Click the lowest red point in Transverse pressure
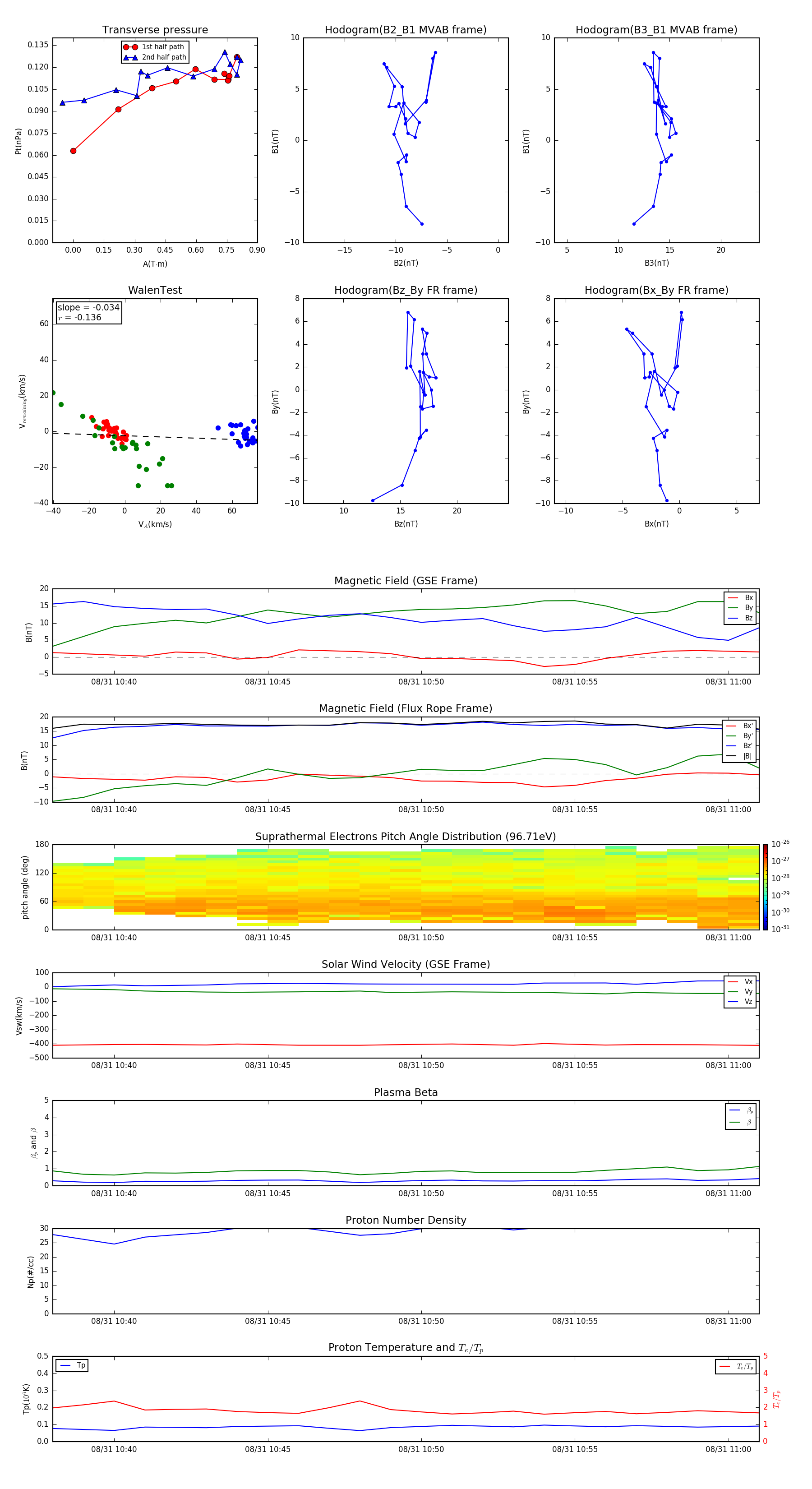The height and width of the screenshot is (1489, 812). tap(74, 151)
